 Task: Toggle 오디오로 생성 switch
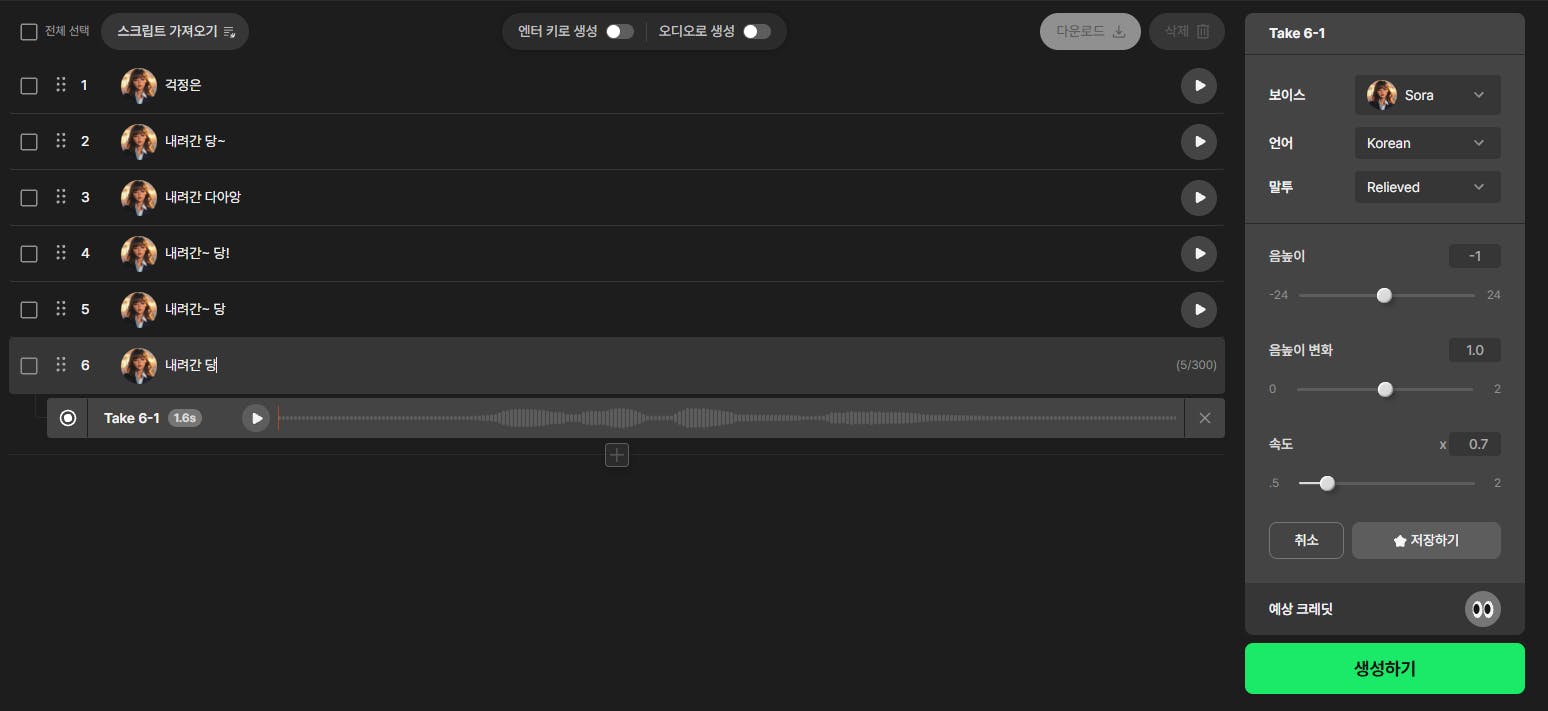click(757, 31)
